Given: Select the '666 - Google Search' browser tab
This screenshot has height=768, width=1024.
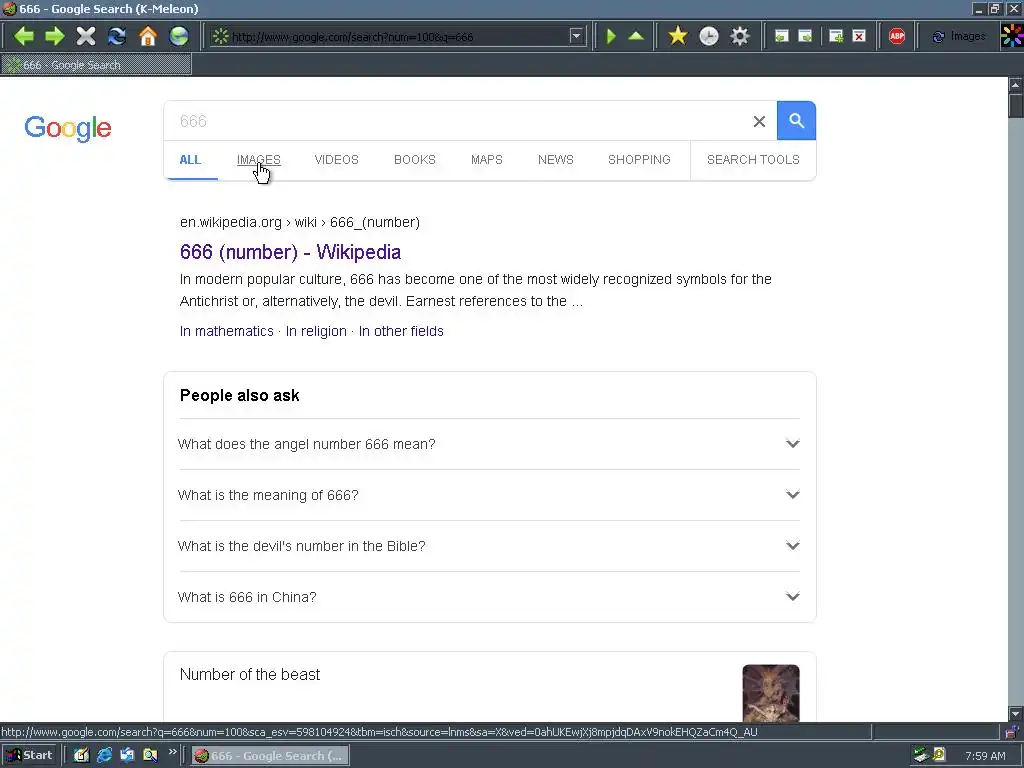Looking at the screenshot, I should pyautogui.click(x=97, y=65).
